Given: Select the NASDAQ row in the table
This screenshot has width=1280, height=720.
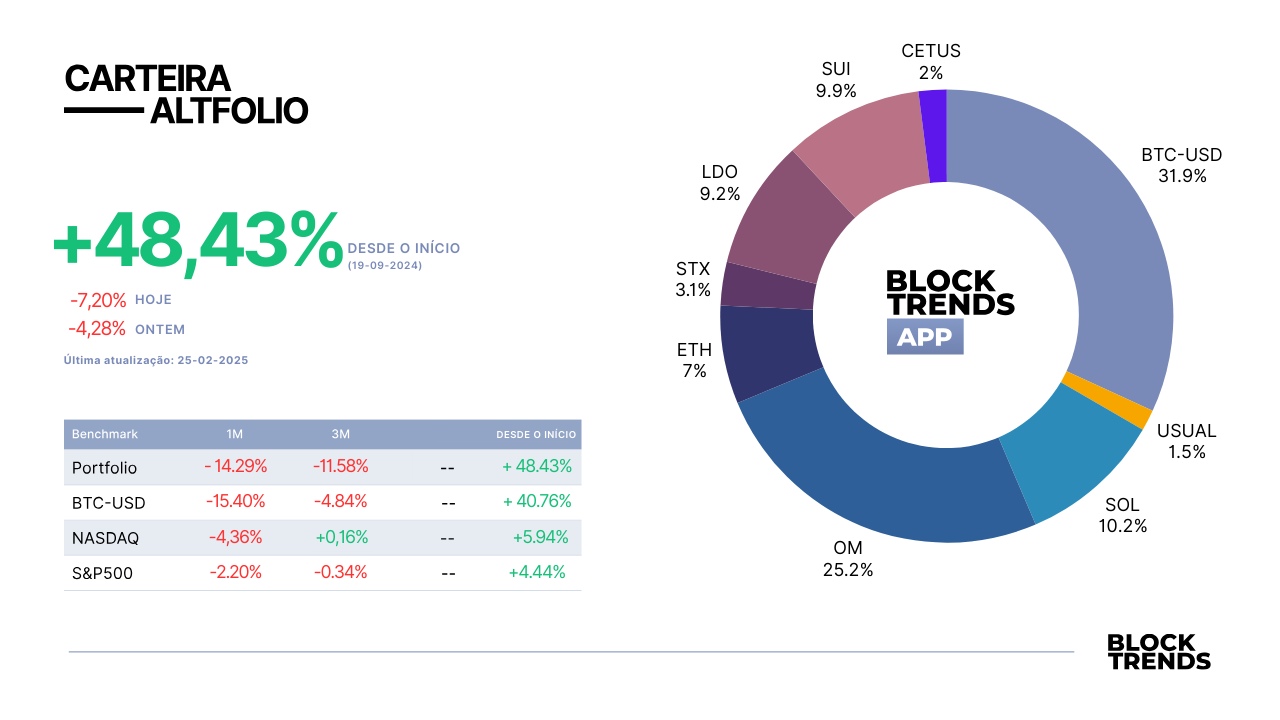Looking at the screenshot, I should 322,538.
